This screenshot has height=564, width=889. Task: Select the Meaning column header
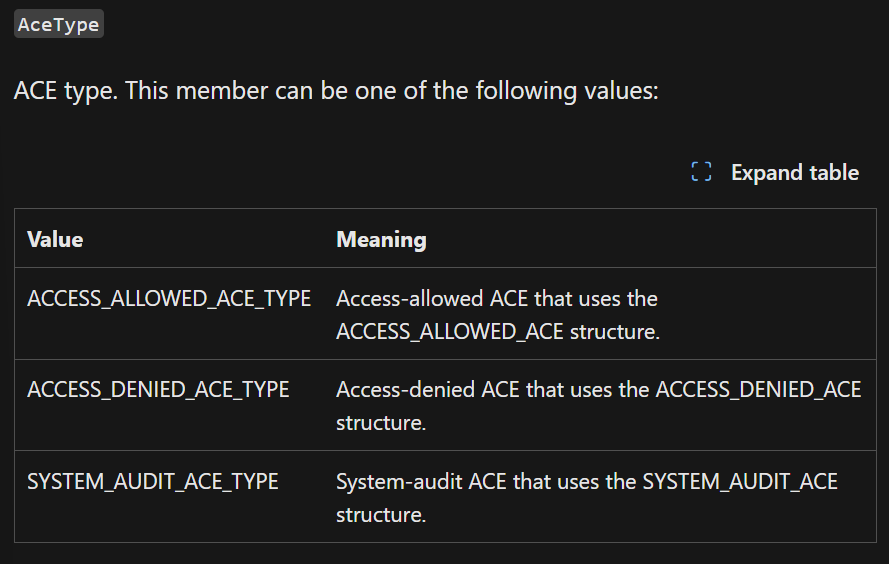tap(381, 239)
